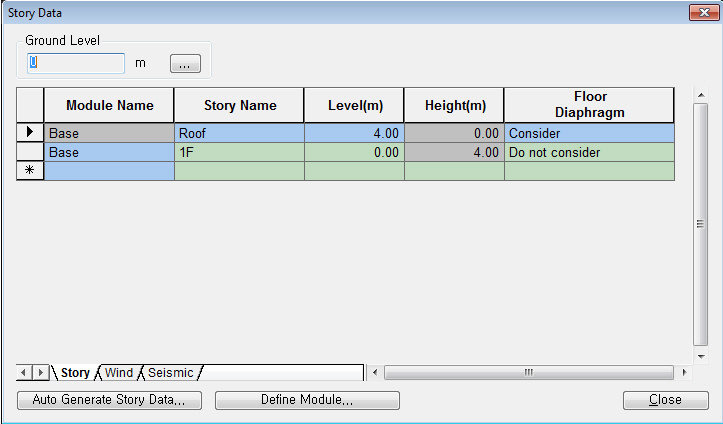Switch to the Wind tab

coord(119,373)
